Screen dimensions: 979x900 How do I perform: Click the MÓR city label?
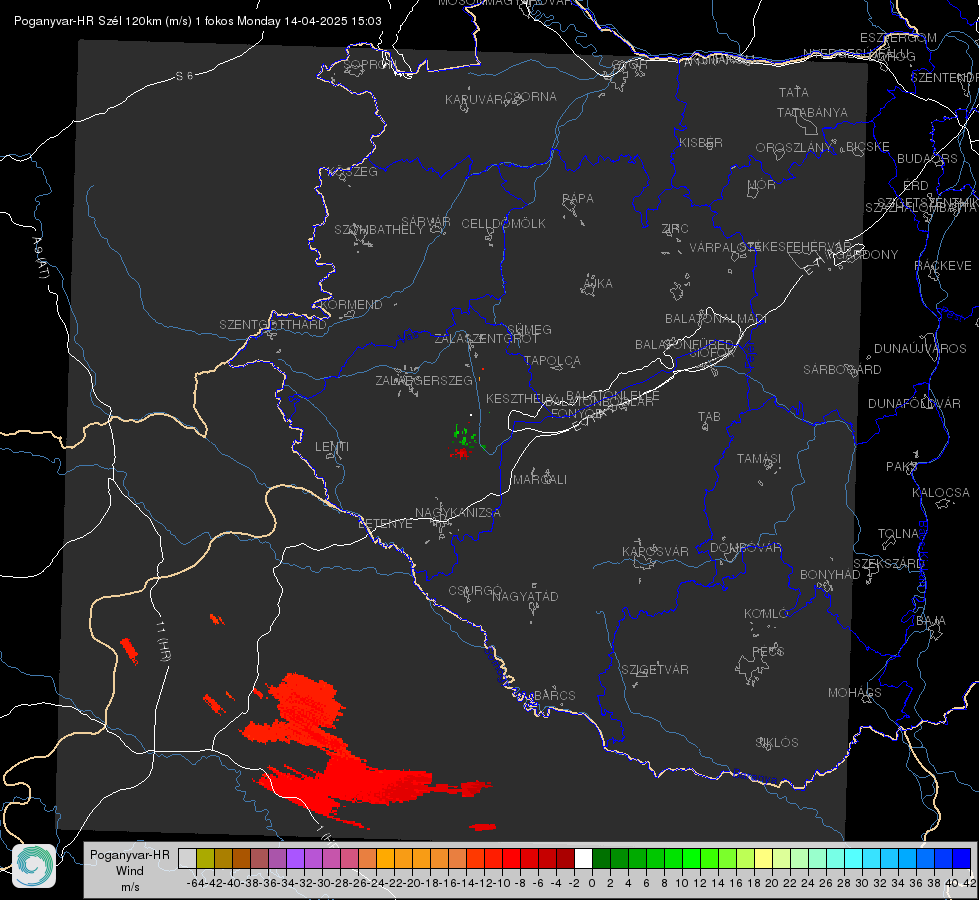762,185
